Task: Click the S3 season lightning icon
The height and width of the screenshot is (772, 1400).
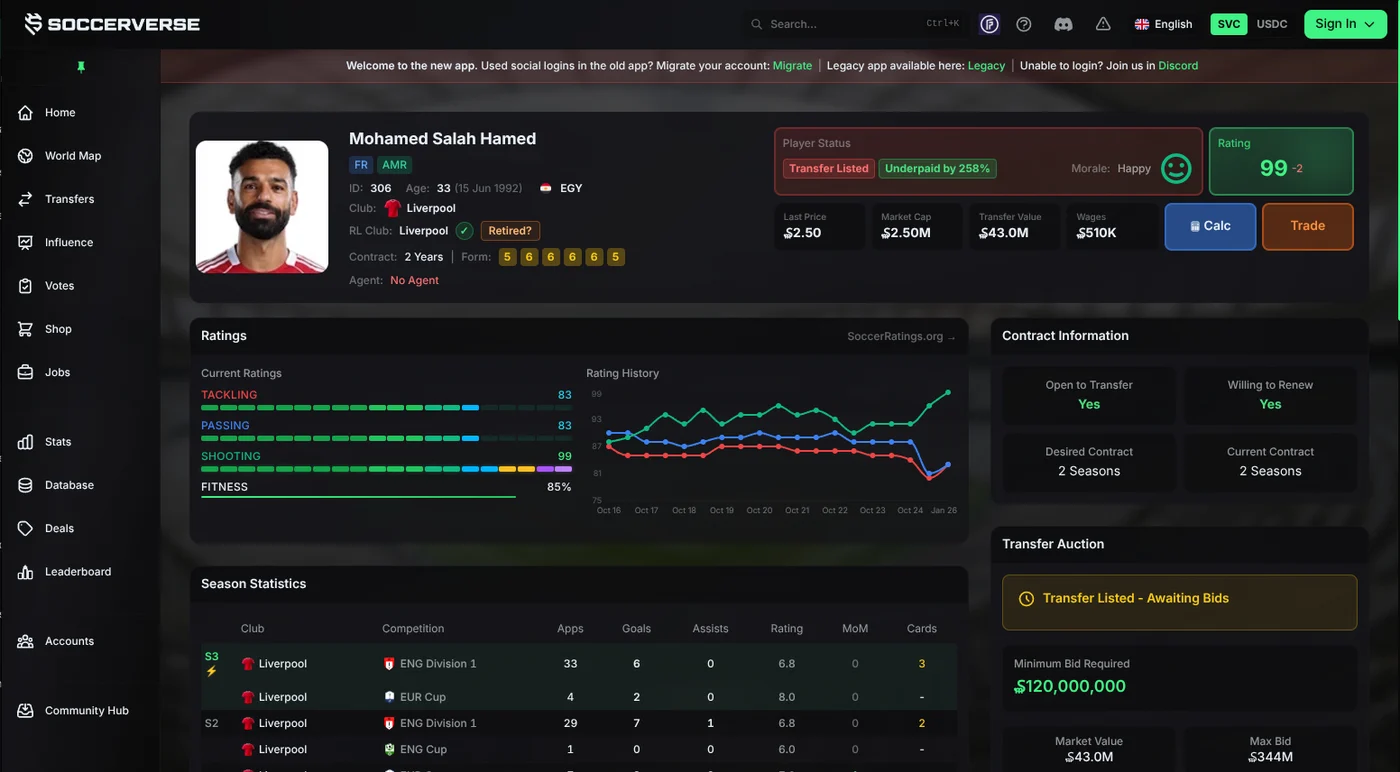Action: (211, 671)
